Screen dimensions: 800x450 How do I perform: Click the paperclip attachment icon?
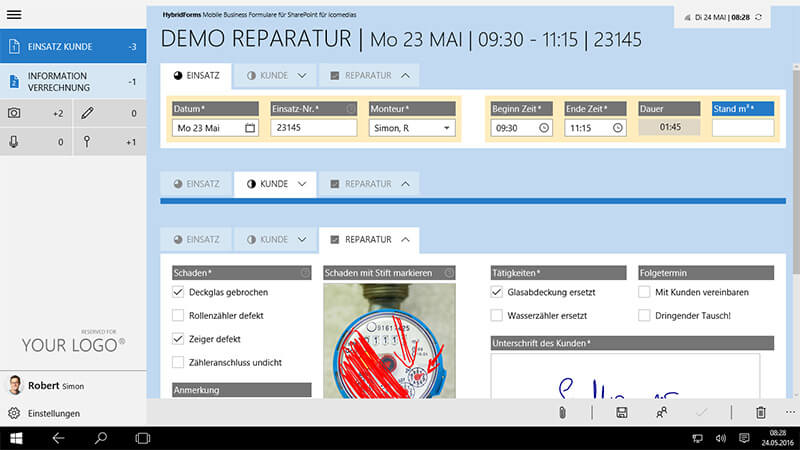coord(562,412)
